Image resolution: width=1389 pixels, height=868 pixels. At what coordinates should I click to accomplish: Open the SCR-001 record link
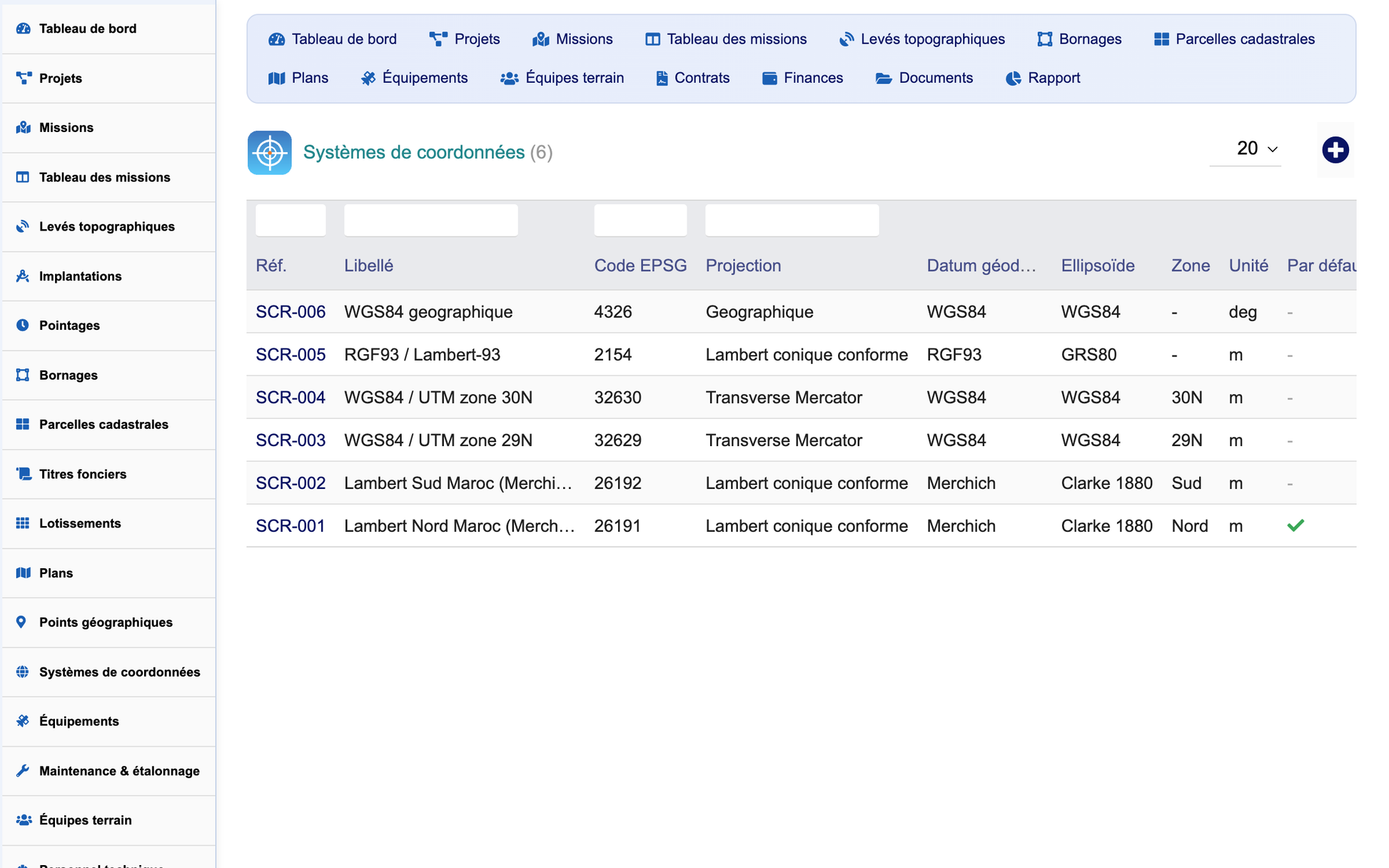(x=291, y=526)
